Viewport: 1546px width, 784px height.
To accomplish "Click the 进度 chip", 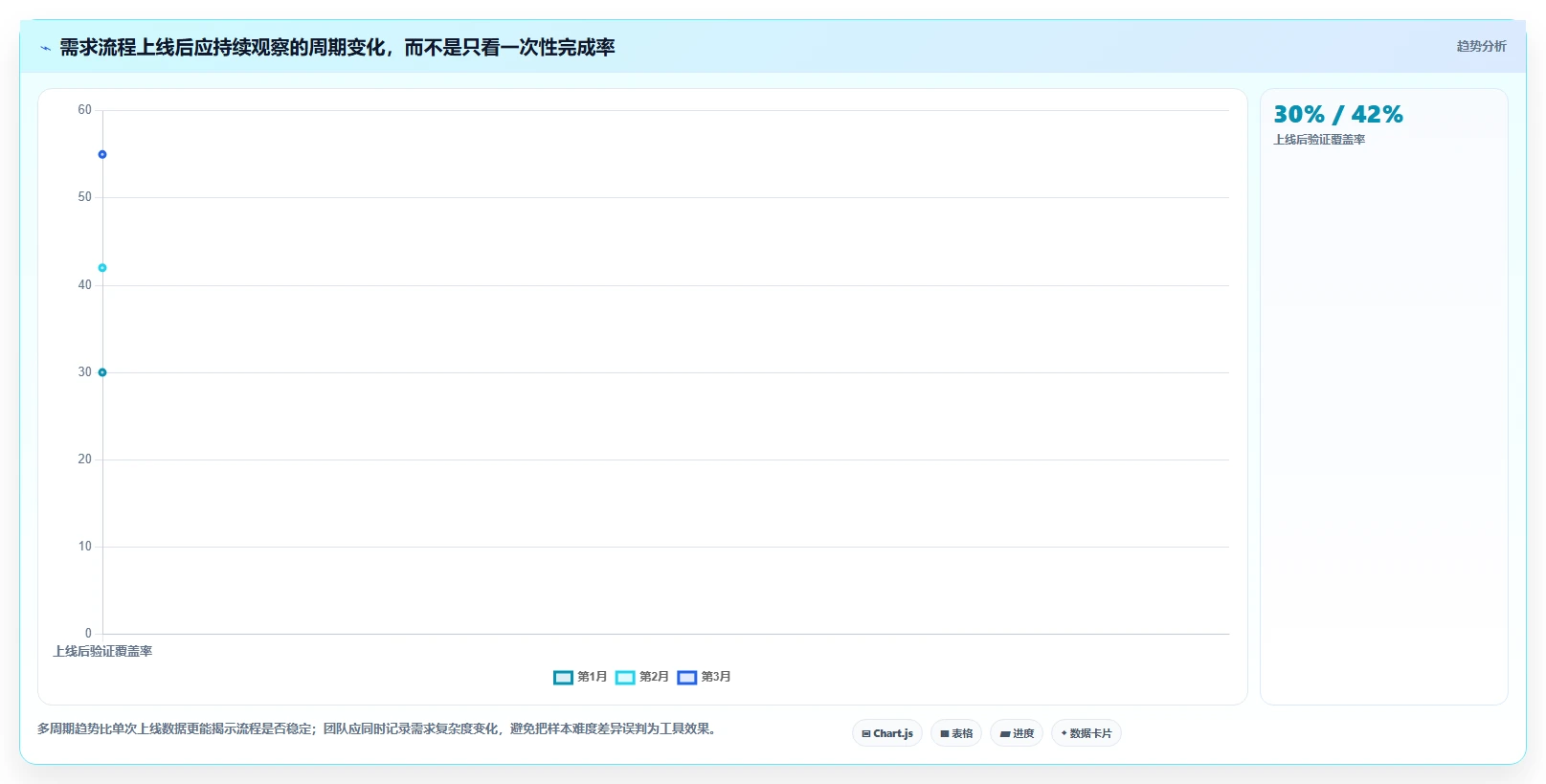I will point(1017,733).
